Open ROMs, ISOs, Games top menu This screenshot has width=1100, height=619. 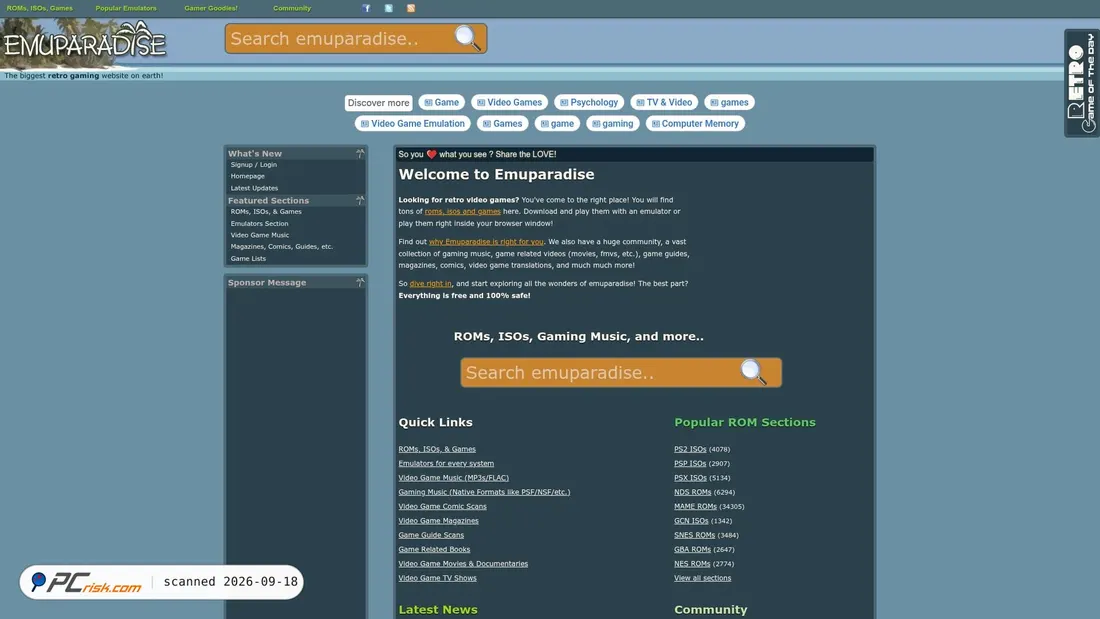tap(40, 8)
